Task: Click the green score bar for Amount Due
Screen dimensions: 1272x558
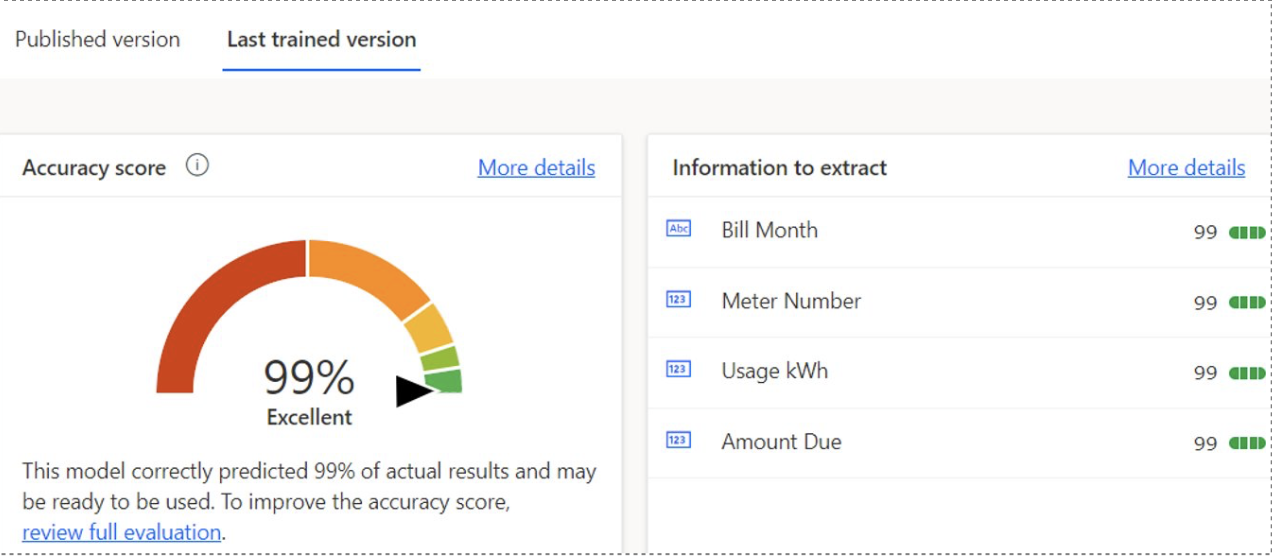Action: click(1246, 443)
